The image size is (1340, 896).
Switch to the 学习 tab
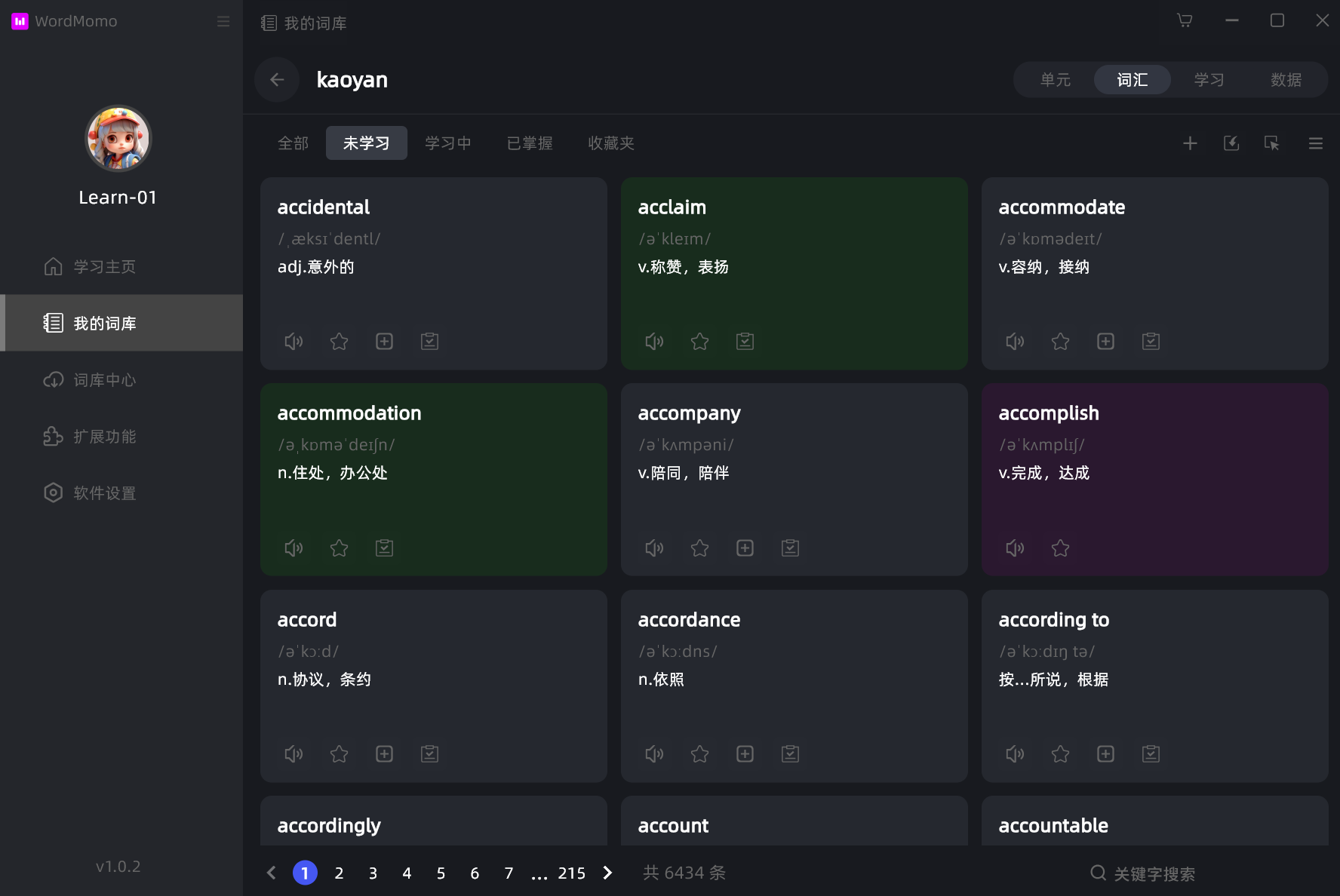[x=1209, y=80]
